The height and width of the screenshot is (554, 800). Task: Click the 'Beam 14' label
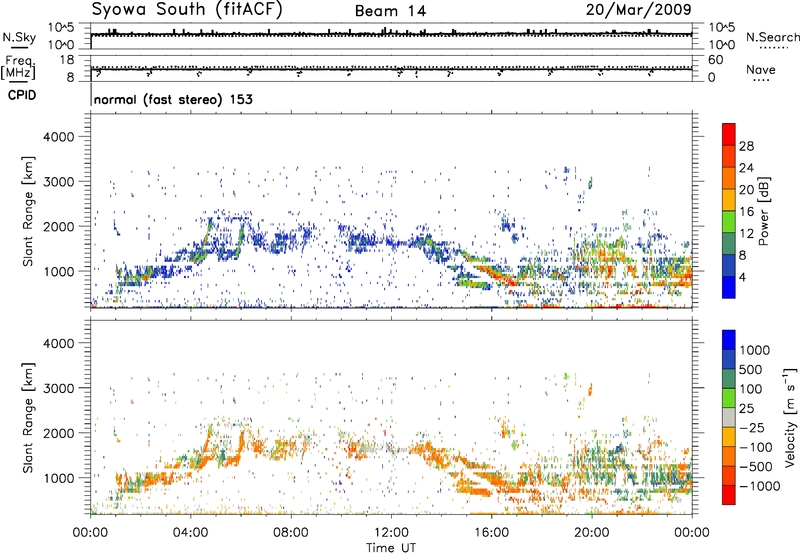(390, 11)
